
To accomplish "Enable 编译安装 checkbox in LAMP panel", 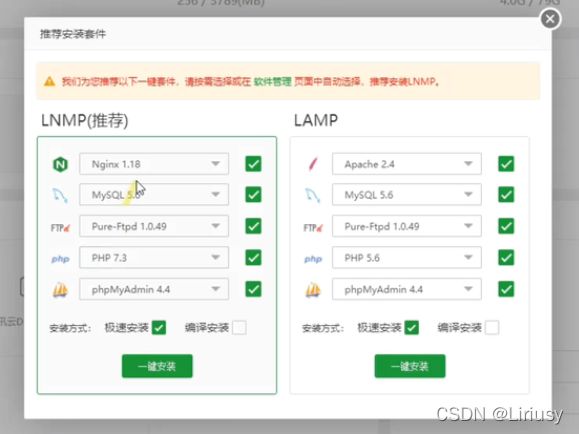I will coord(492,327).
